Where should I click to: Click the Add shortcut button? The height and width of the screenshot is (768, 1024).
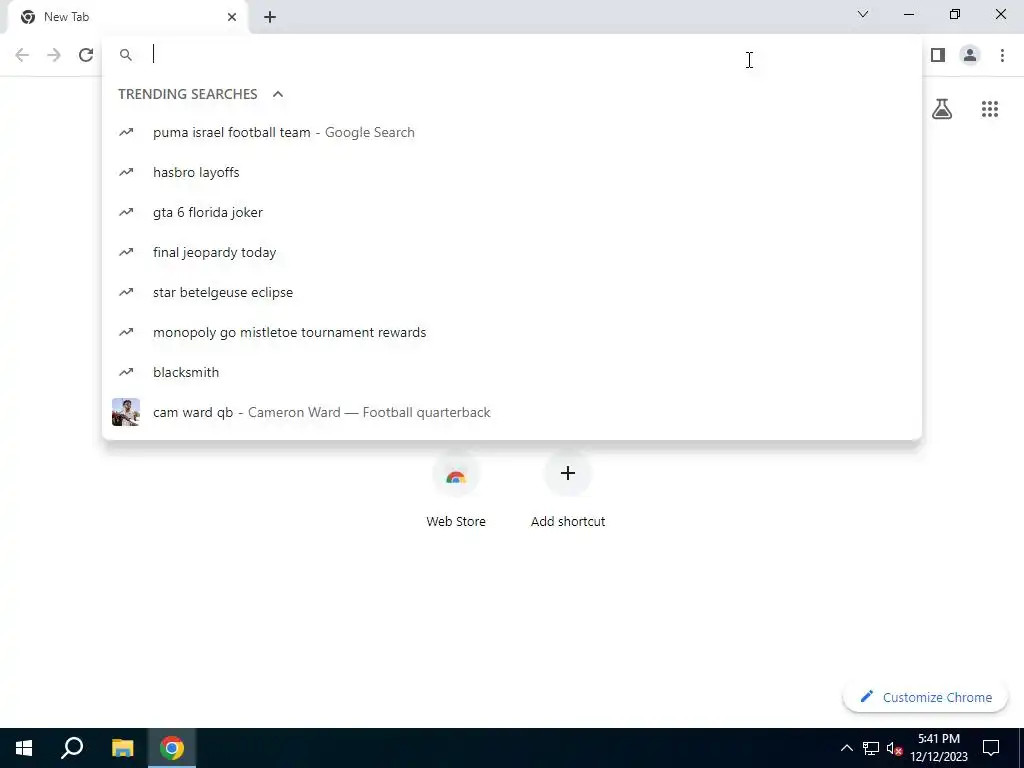568,488
